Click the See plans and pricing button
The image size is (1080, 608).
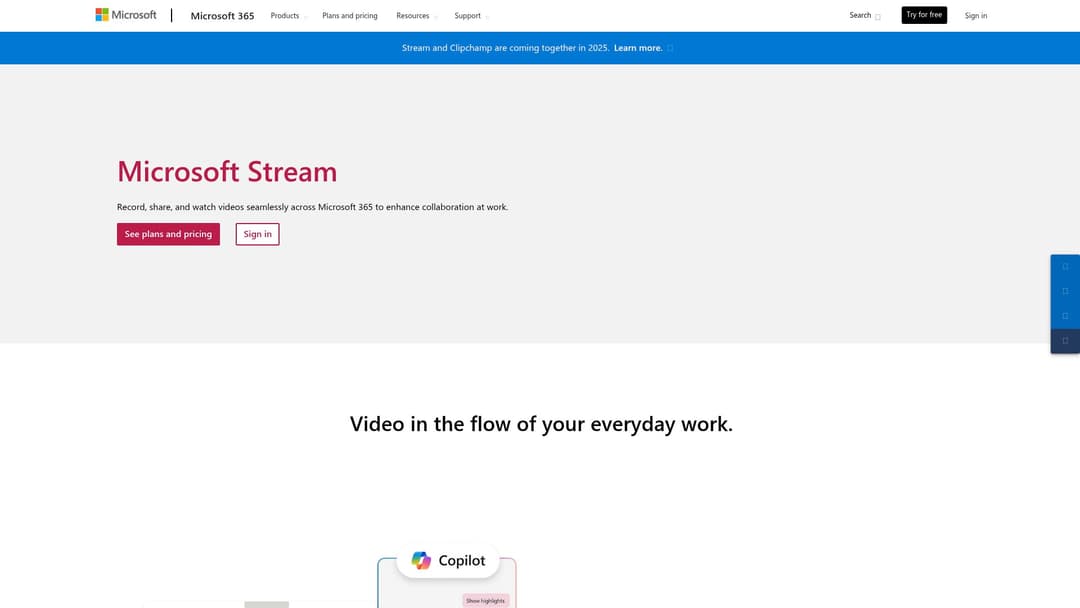[168, 234]
